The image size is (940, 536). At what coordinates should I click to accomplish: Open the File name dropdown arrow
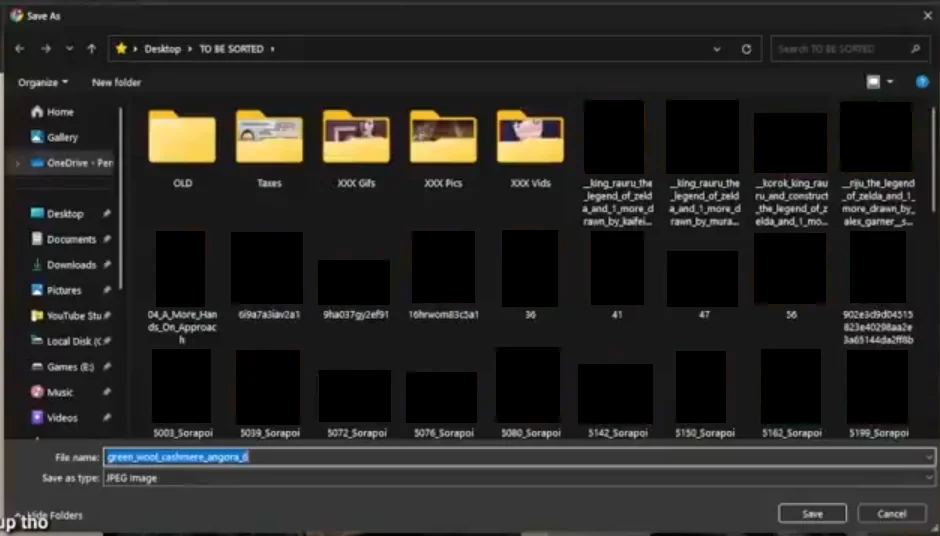[x=929, y=457]
